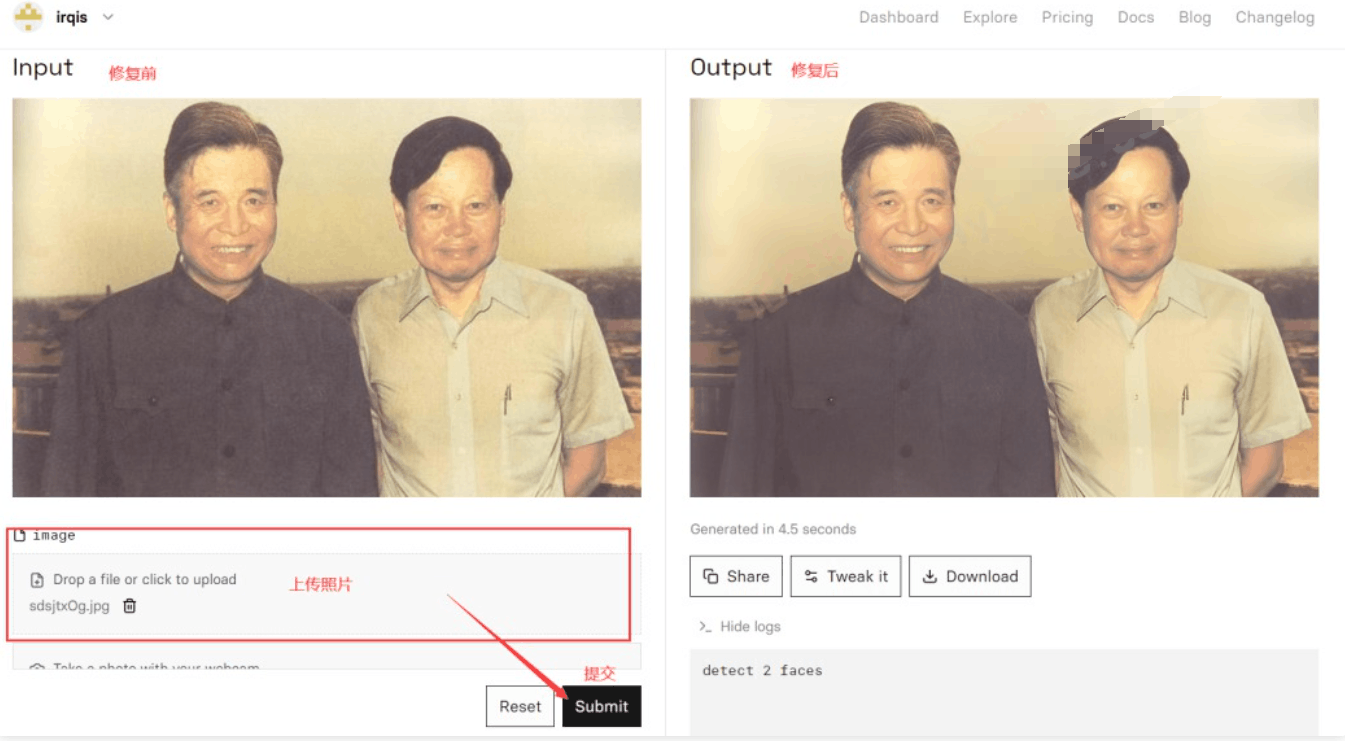
Task: Visit the Blog page
Action: [x=1194, y=17]
